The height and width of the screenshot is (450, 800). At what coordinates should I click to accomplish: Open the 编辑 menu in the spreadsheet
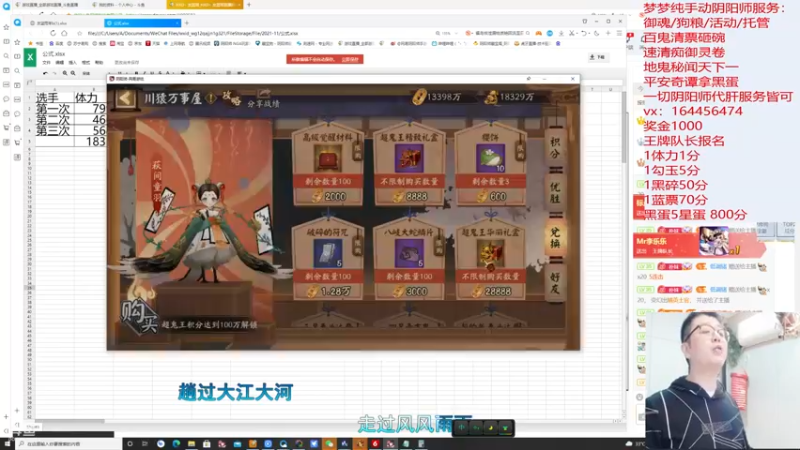point(60,62)
